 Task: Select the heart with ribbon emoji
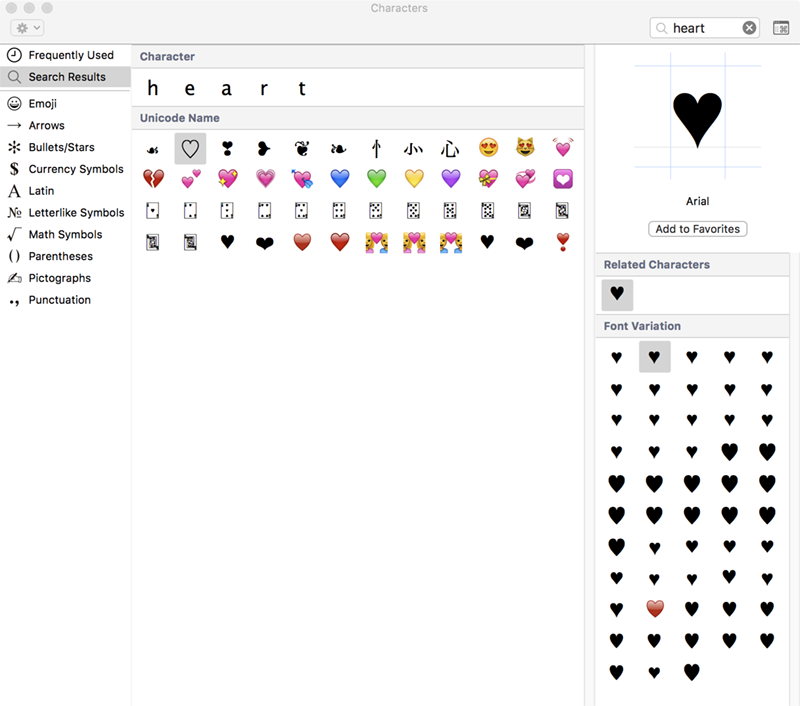coord(488,179)
